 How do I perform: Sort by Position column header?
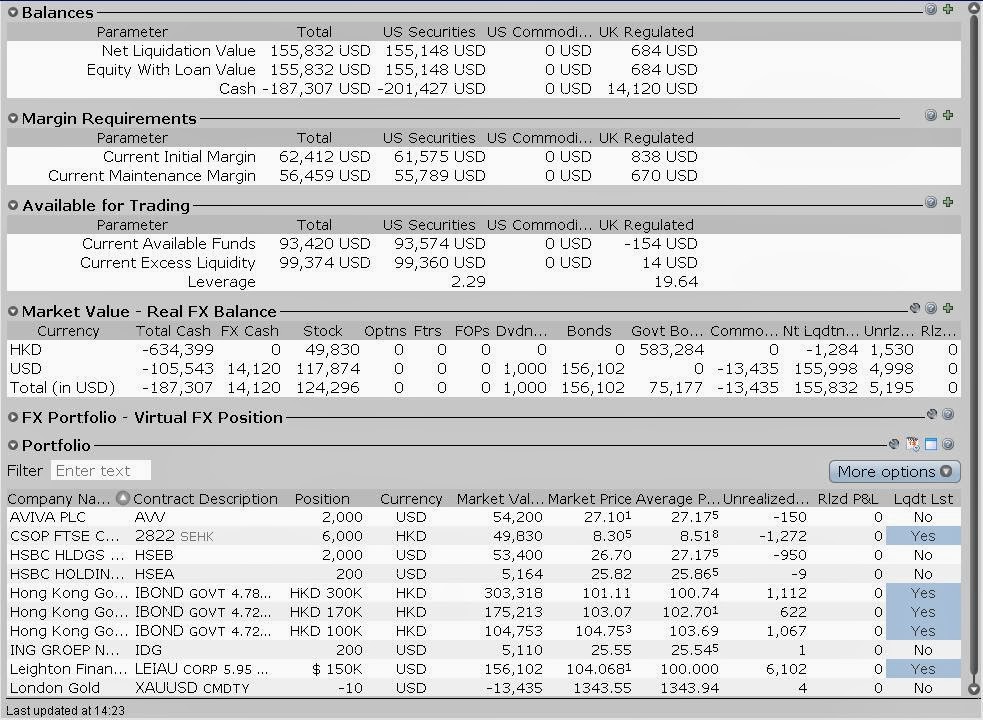322,499
